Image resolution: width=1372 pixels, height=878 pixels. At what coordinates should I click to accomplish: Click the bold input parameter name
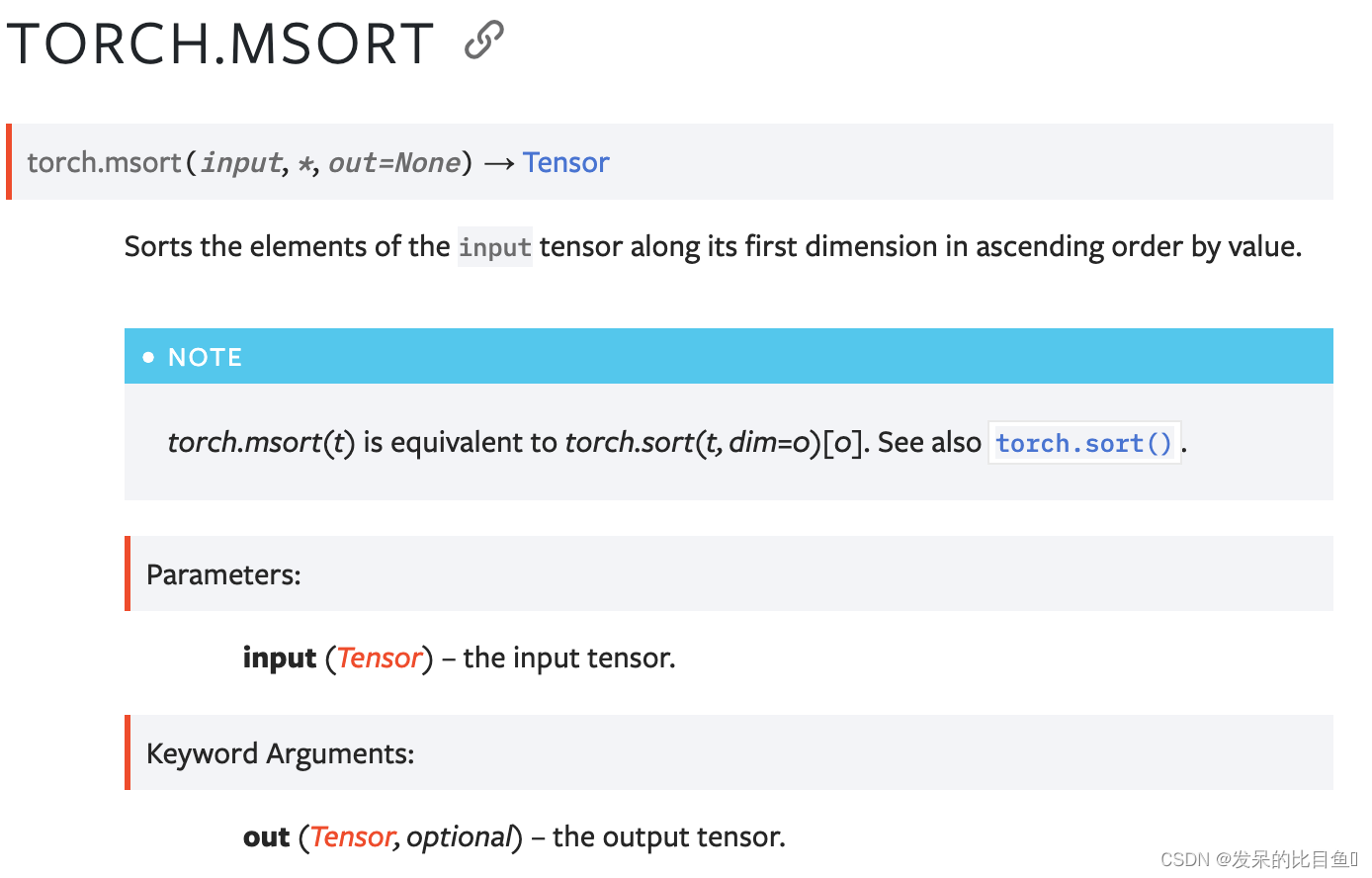280,658
